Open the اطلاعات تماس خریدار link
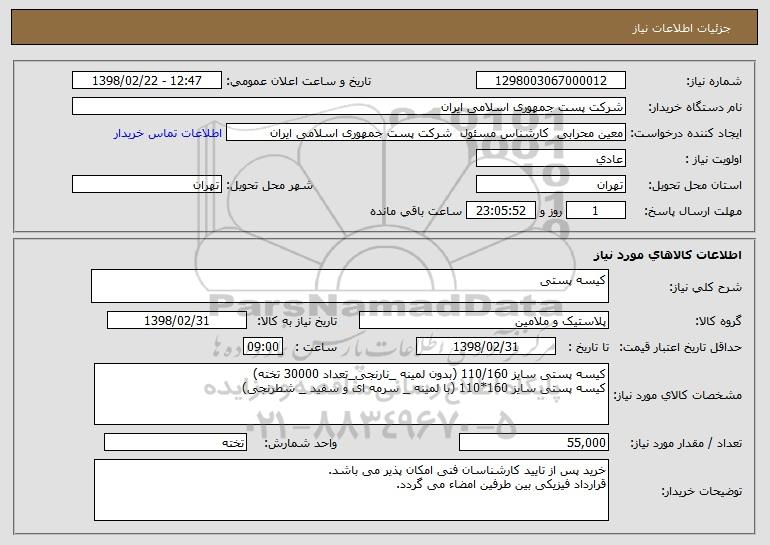The width and height of the screenshot is (770, 545). click(x=167, y=133)
